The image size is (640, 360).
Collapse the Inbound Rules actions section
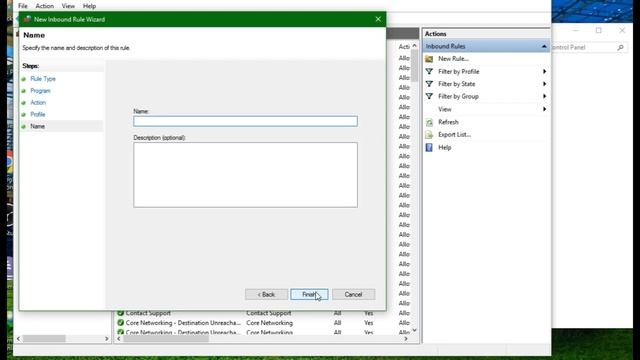point(544,47)
